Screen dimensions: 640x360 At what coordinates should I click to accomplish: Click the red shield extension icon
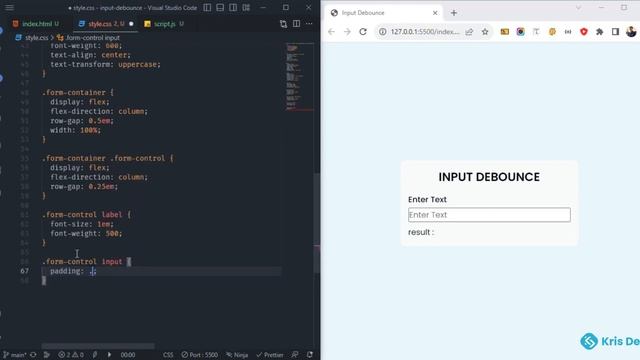584,31
